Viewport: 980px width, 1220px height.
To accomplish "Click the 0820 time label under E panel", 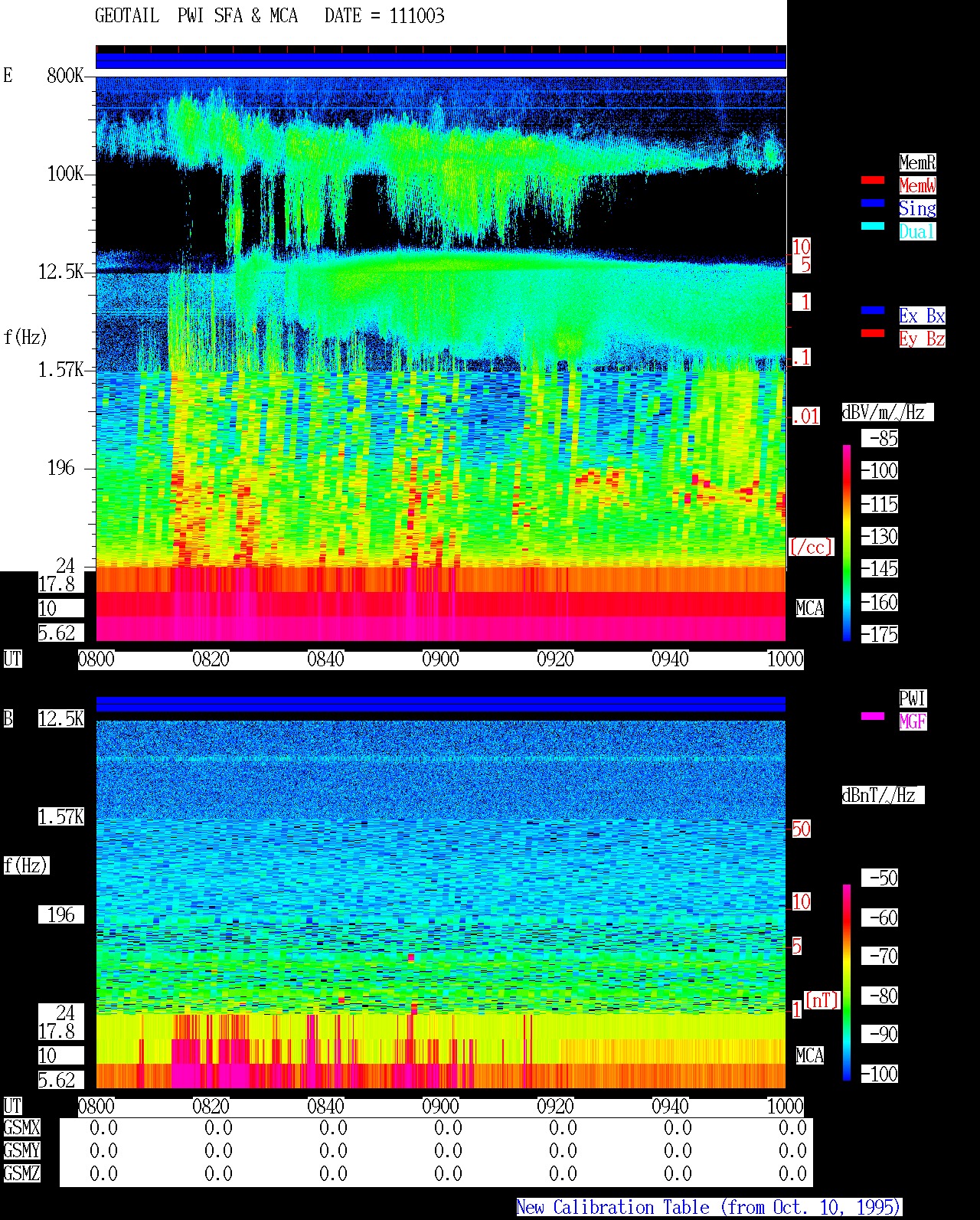I will tap(211, 659).
